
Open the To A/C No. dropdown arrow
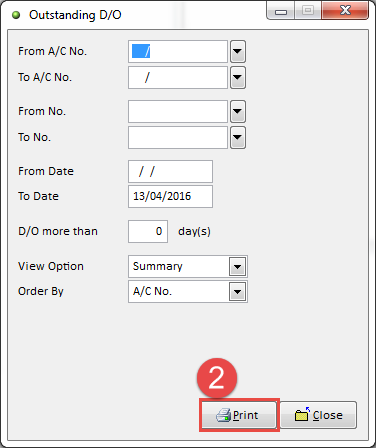(238, 77)
